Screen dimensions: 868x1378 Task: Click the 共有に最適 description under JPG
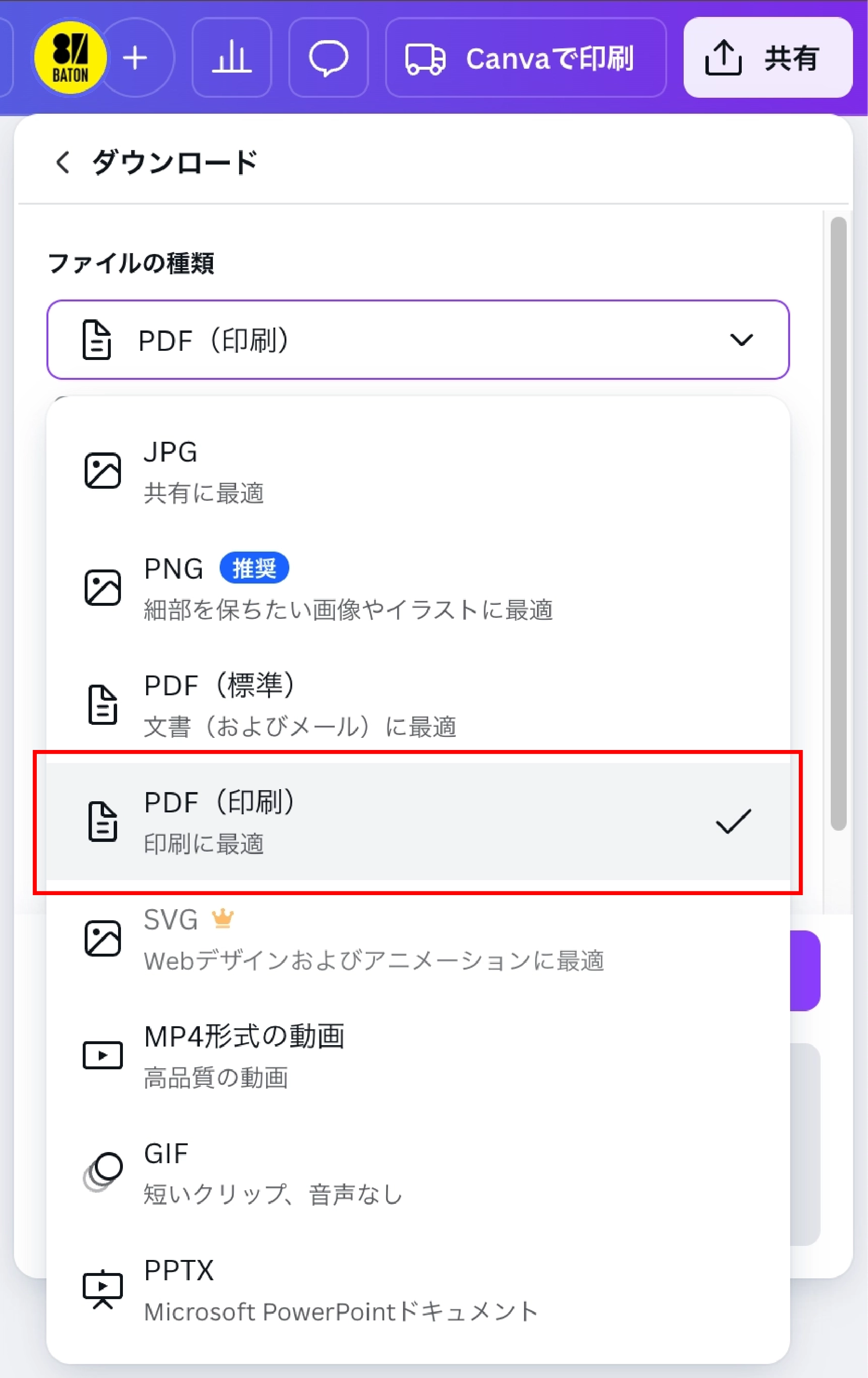point(204,493)
